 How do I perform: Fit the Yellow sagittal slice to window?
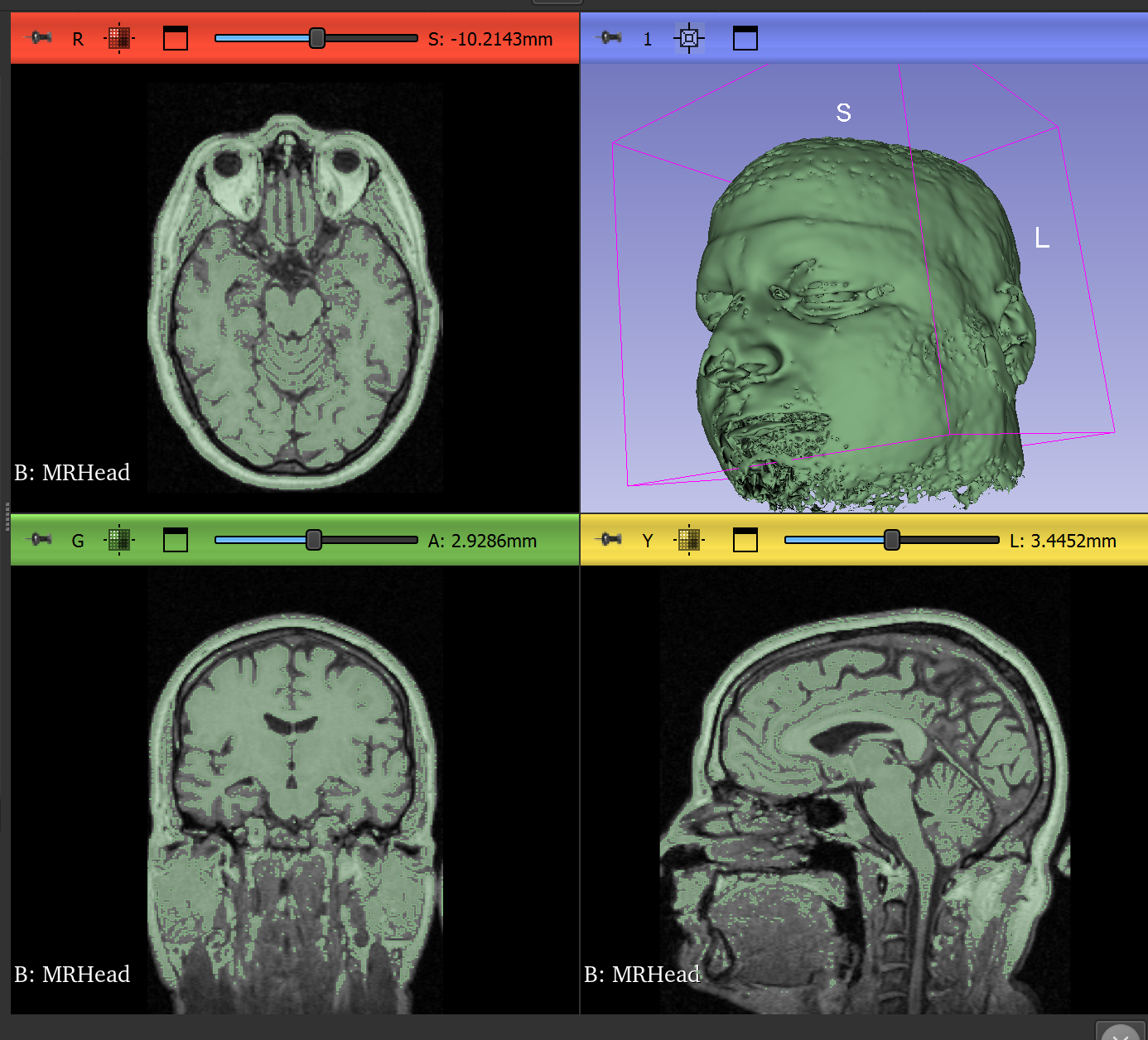(x=688, y=540)
